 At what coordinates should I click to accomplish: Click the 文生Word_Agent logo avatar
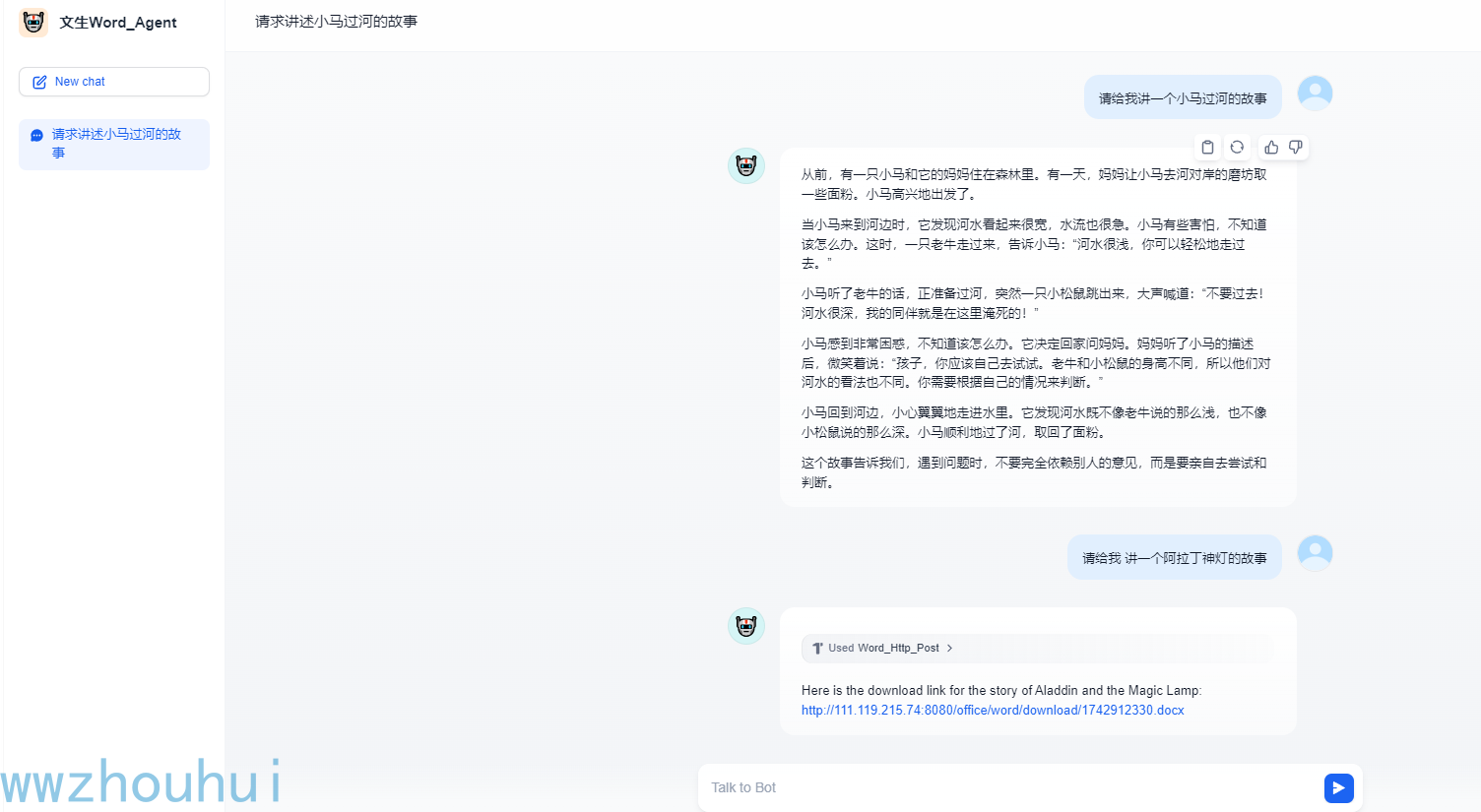pyautogui.click(x=33, y=22)
